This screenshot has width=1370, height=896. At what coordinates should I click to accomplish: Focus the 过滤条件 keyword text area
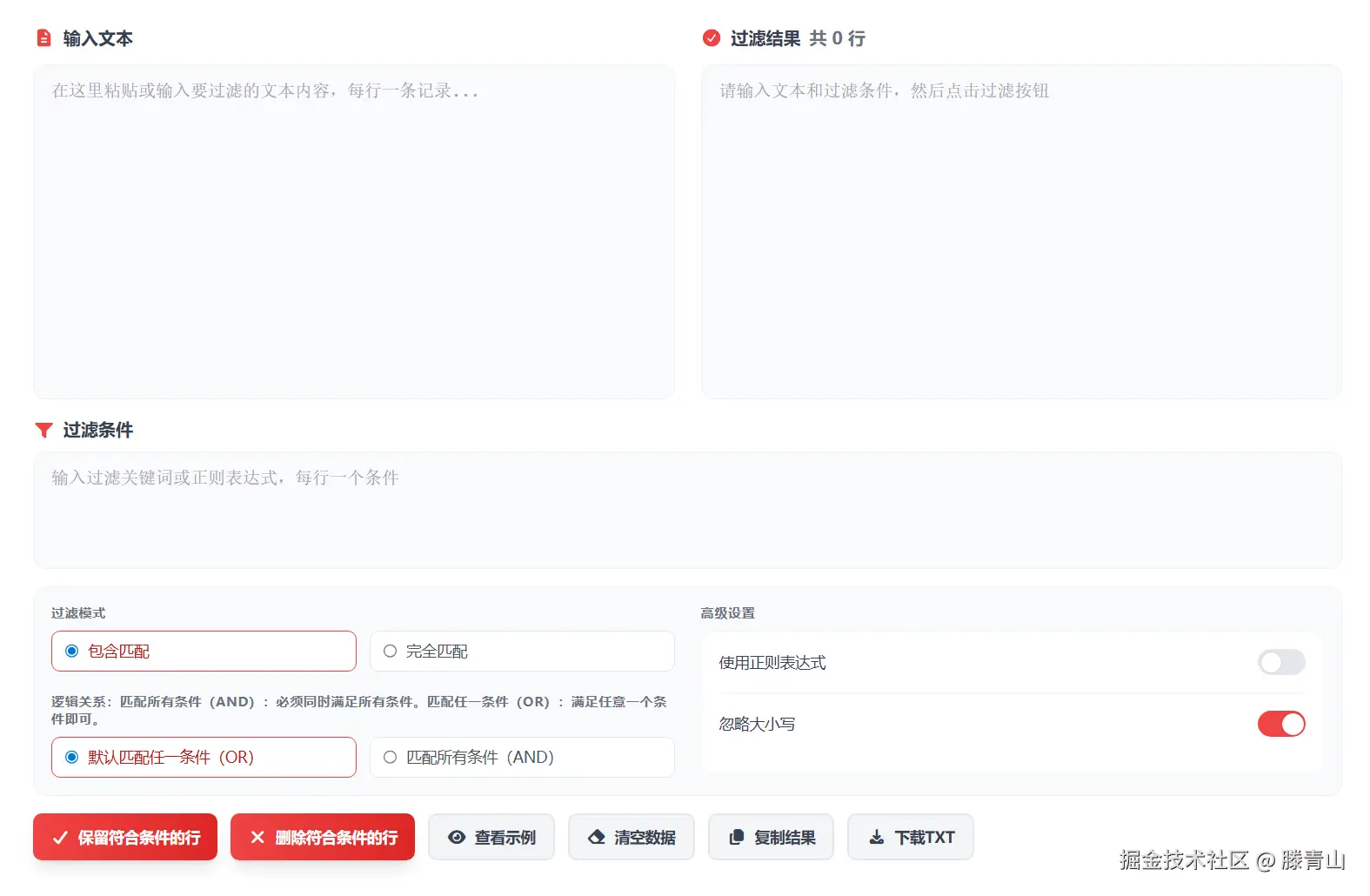coord(687,510)
